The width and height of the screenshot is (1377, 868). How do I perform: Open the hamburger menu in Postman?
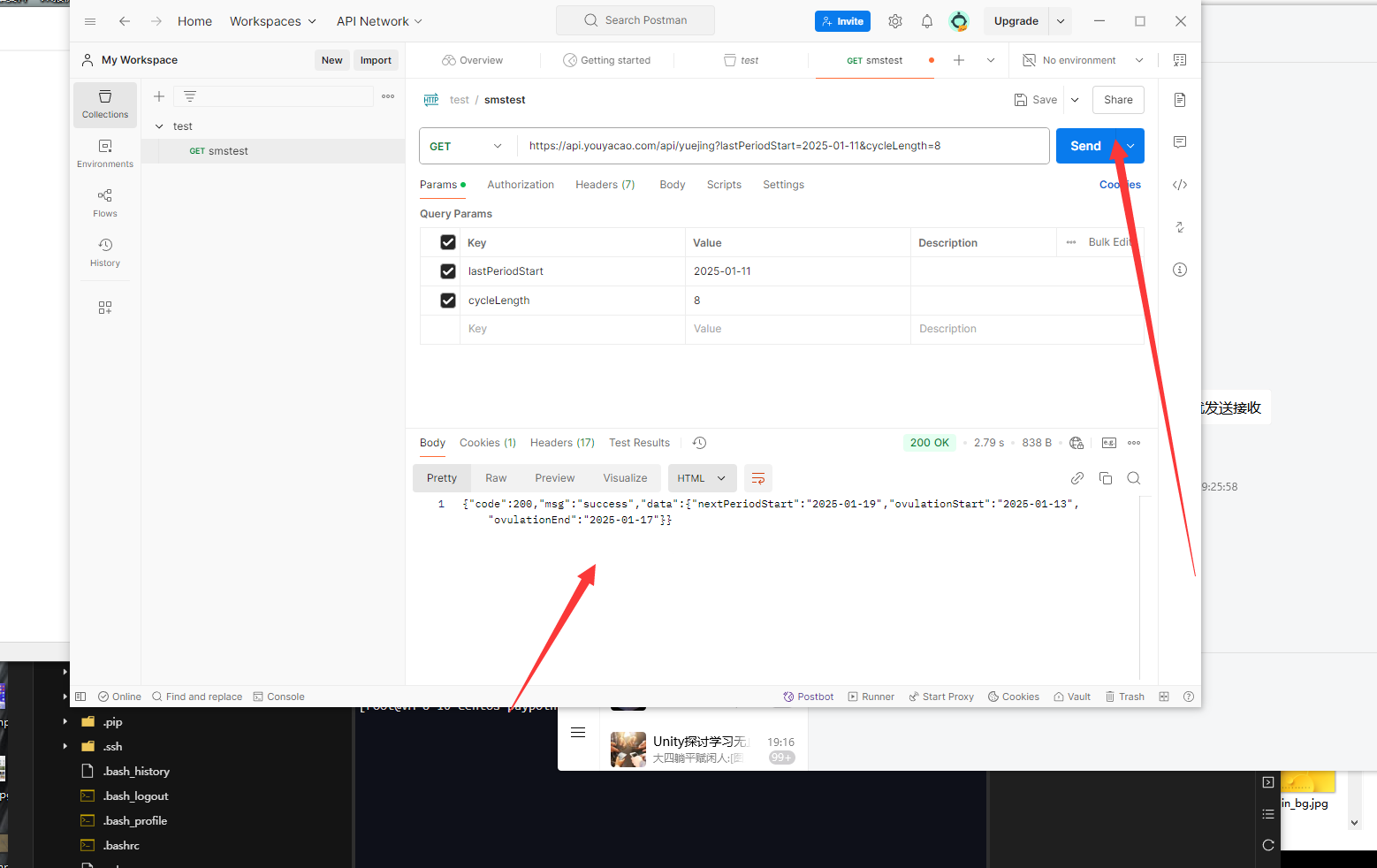coord(90,21)
